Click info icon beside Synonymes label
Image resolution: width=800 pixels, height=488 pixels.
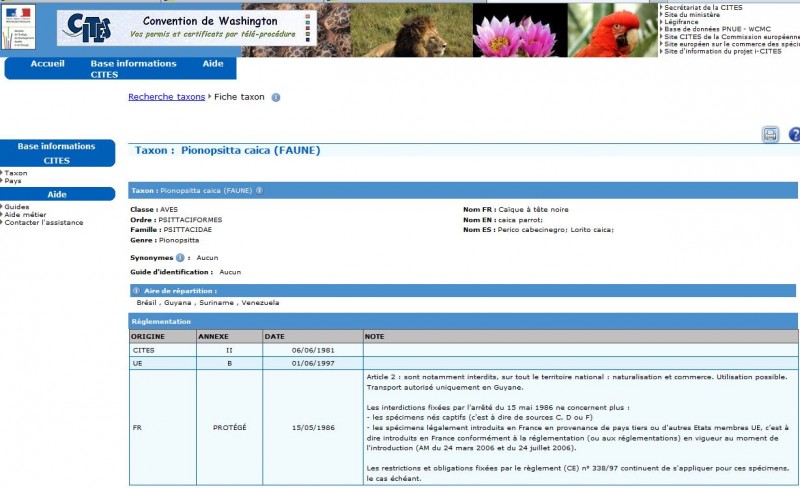181,257
